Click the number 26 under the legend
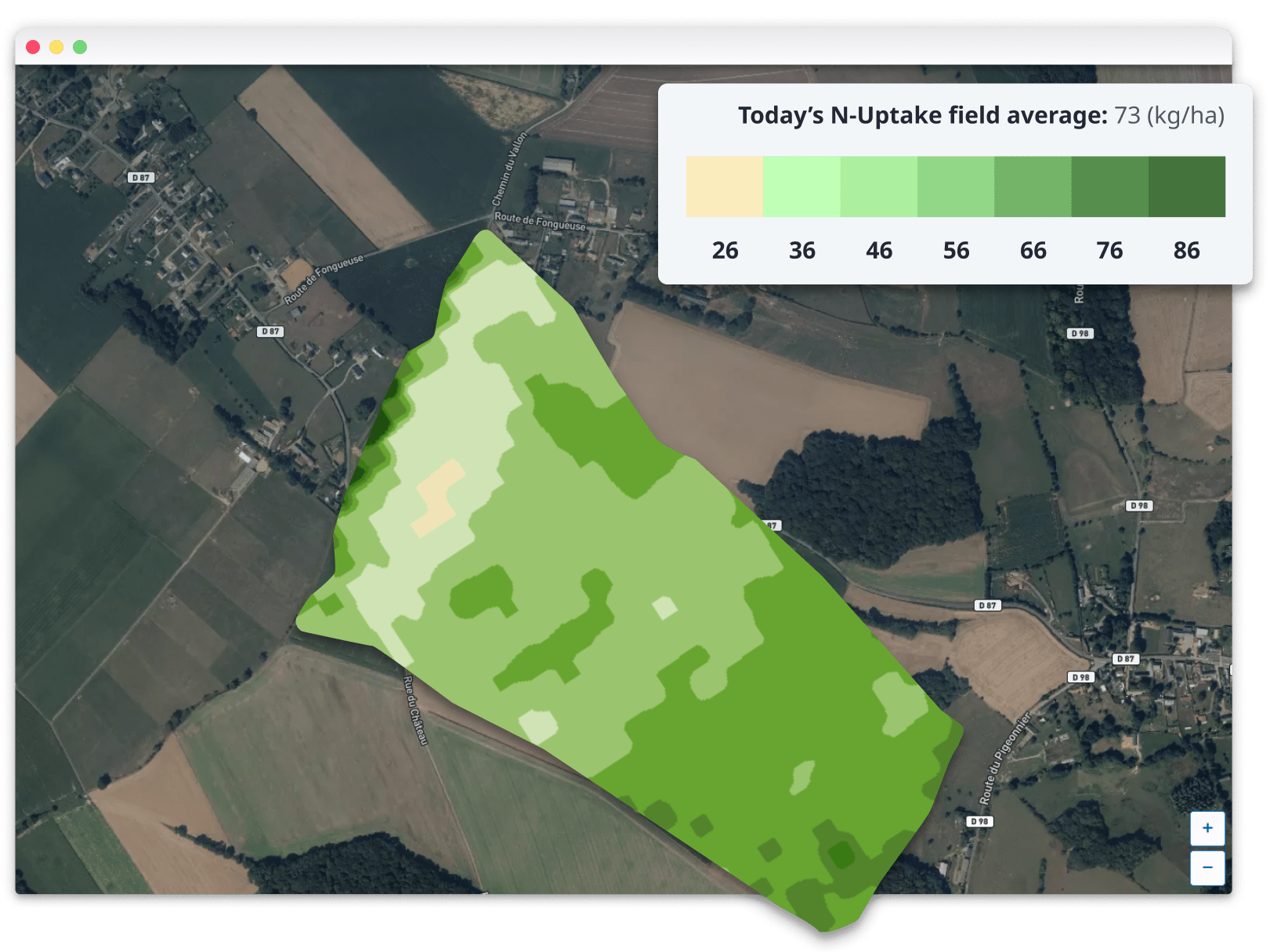 [725, 251]
